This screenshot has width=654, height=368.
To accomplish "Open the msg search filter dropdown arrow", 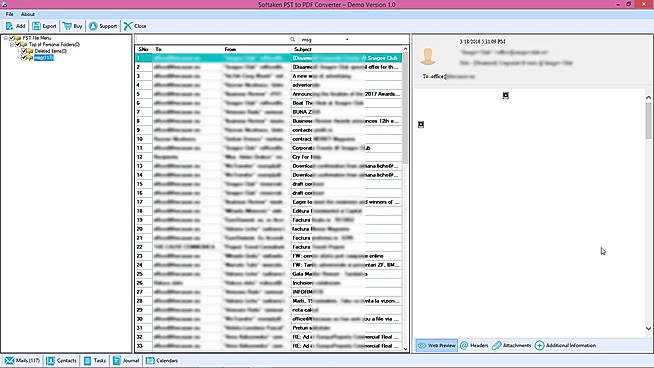I will pyautogui.click(x=347, y=40).
